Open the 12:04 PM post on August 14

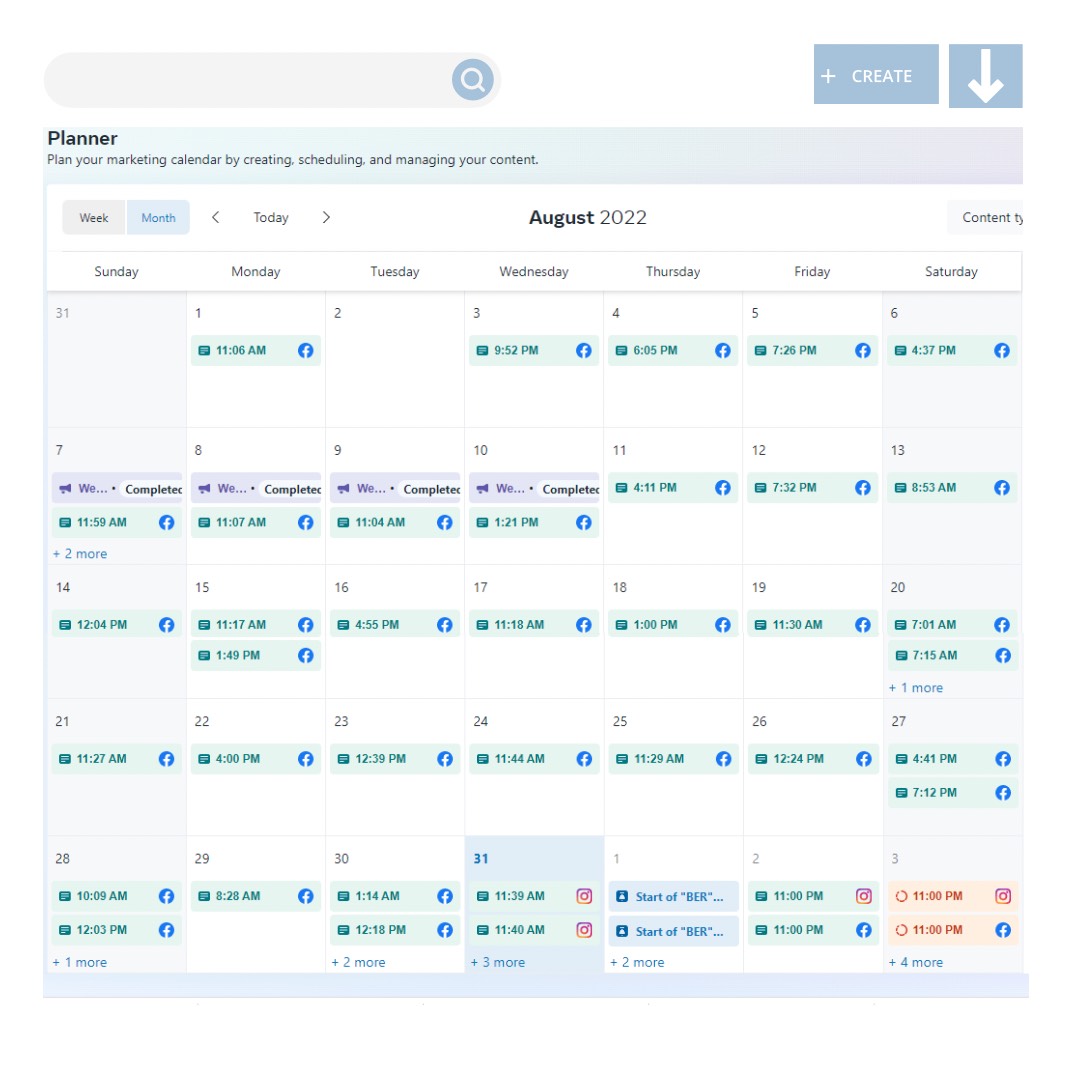click(x=117, y=625)
